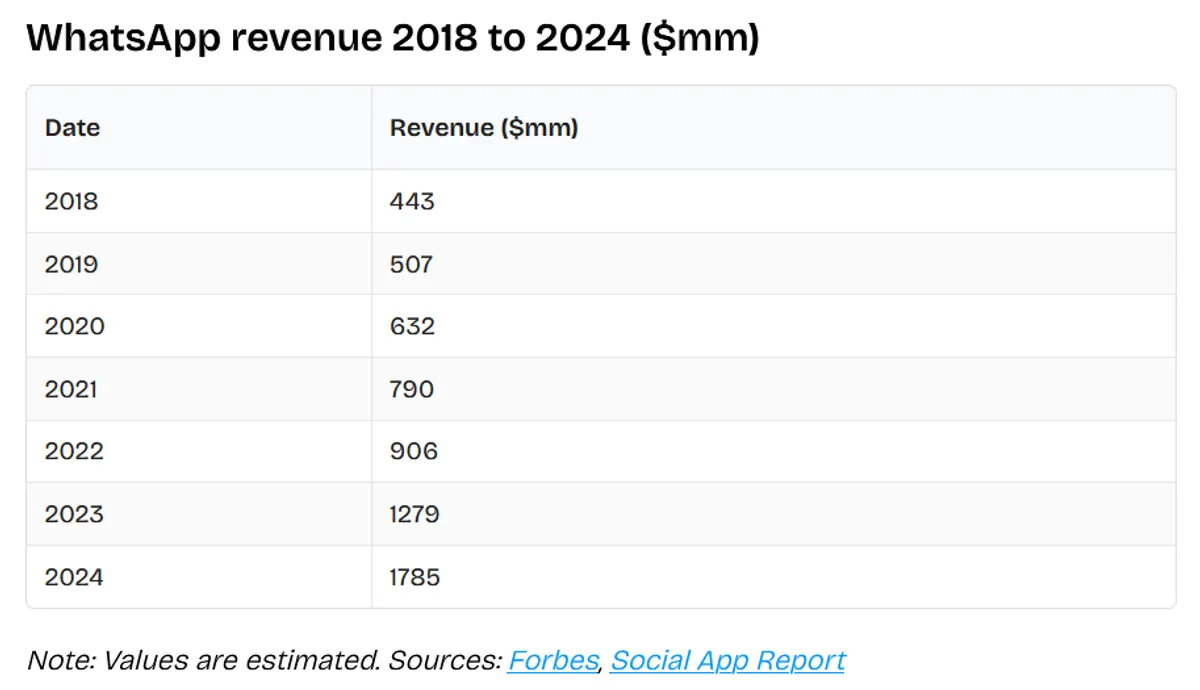
Task: Click revenue value 1279
Action: pos(415,514)
